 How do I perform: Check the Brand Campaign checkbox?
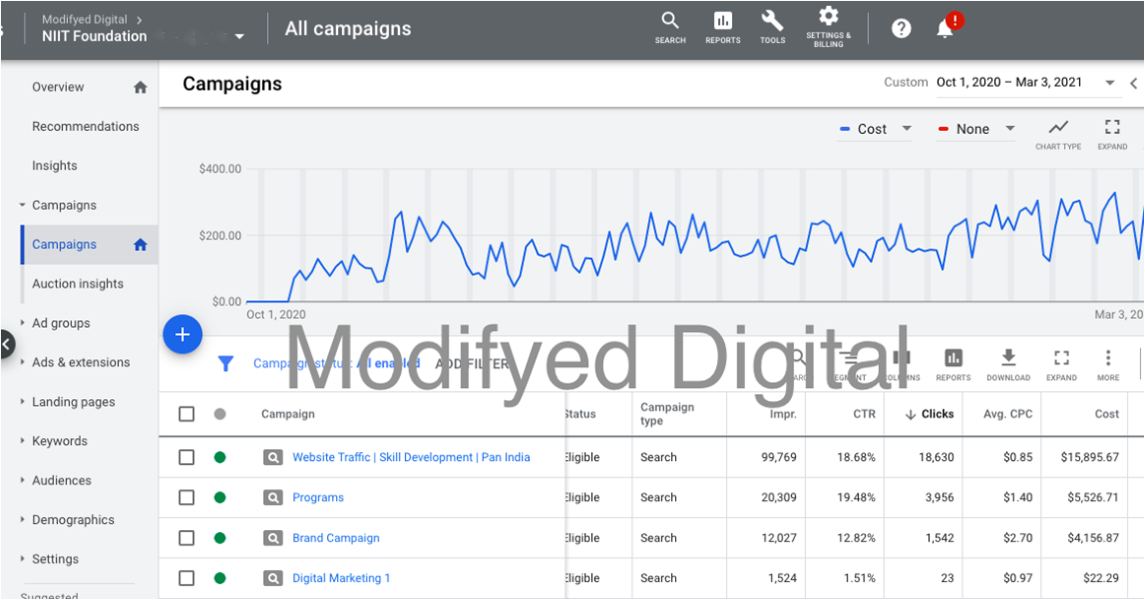click(x=186, y=538)
